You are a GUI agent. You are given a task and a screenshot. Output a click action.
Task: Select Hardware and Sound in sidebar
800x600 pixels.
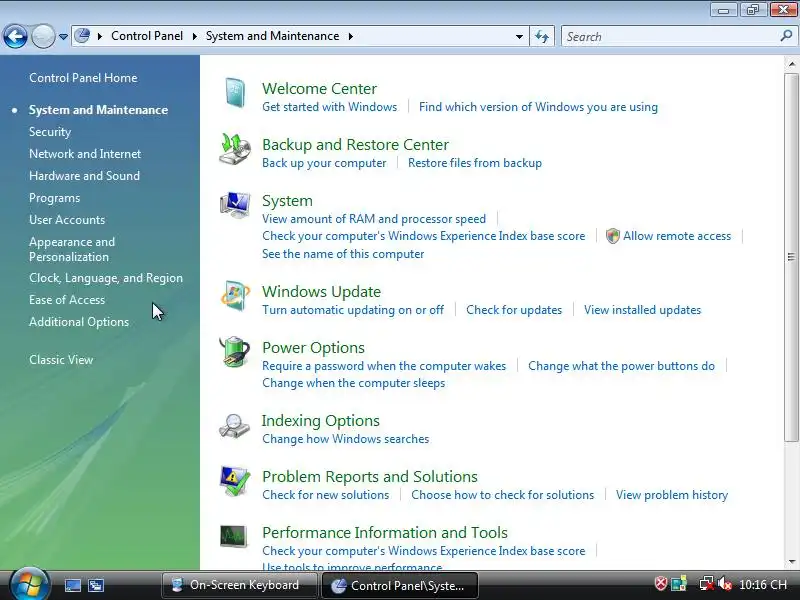click(x=84, y=176)
